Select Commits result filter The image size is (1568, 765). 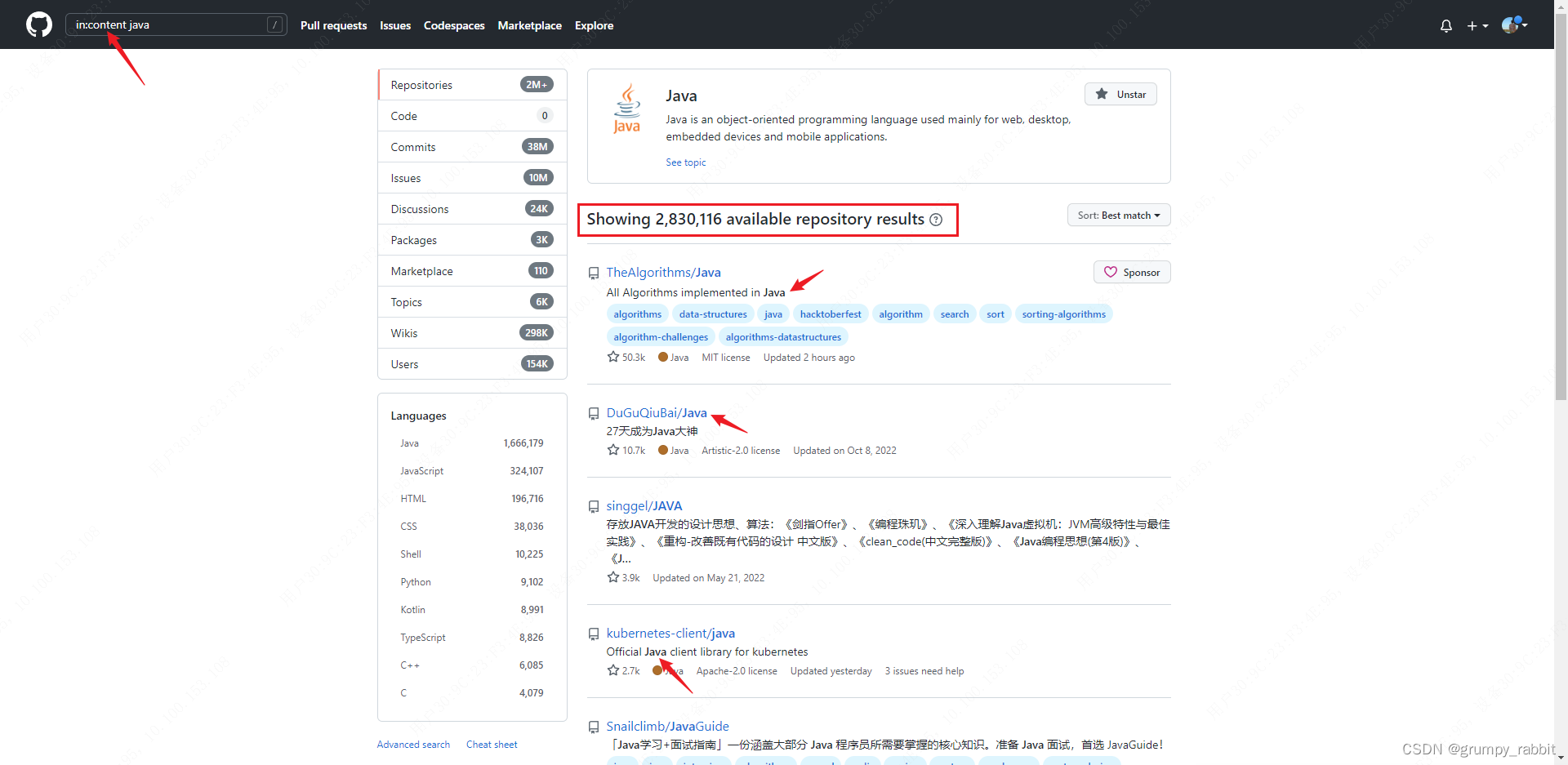(472, 147)
